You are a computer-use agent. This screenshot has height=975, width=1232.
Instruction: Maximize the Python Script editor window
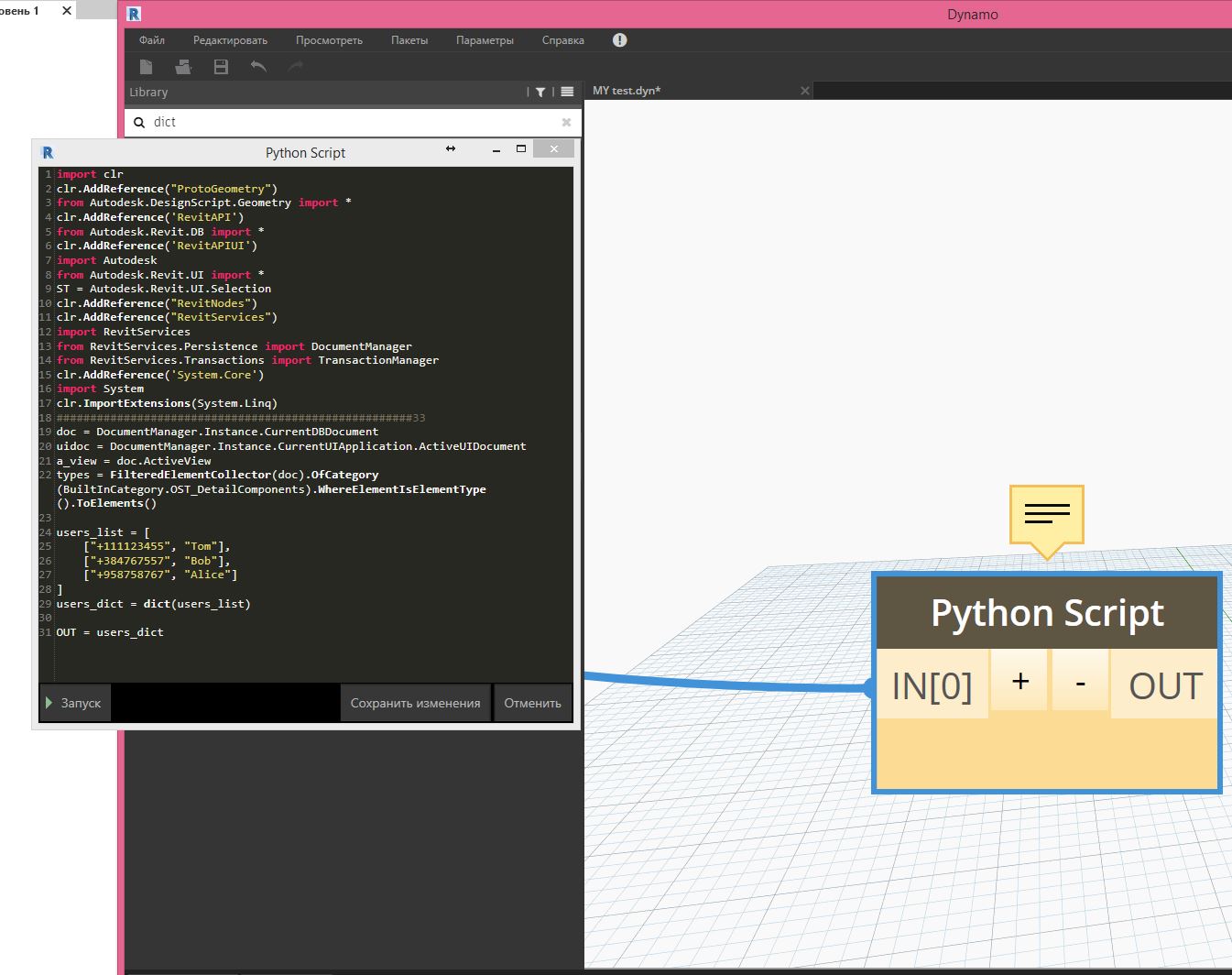tap(521, 148)
